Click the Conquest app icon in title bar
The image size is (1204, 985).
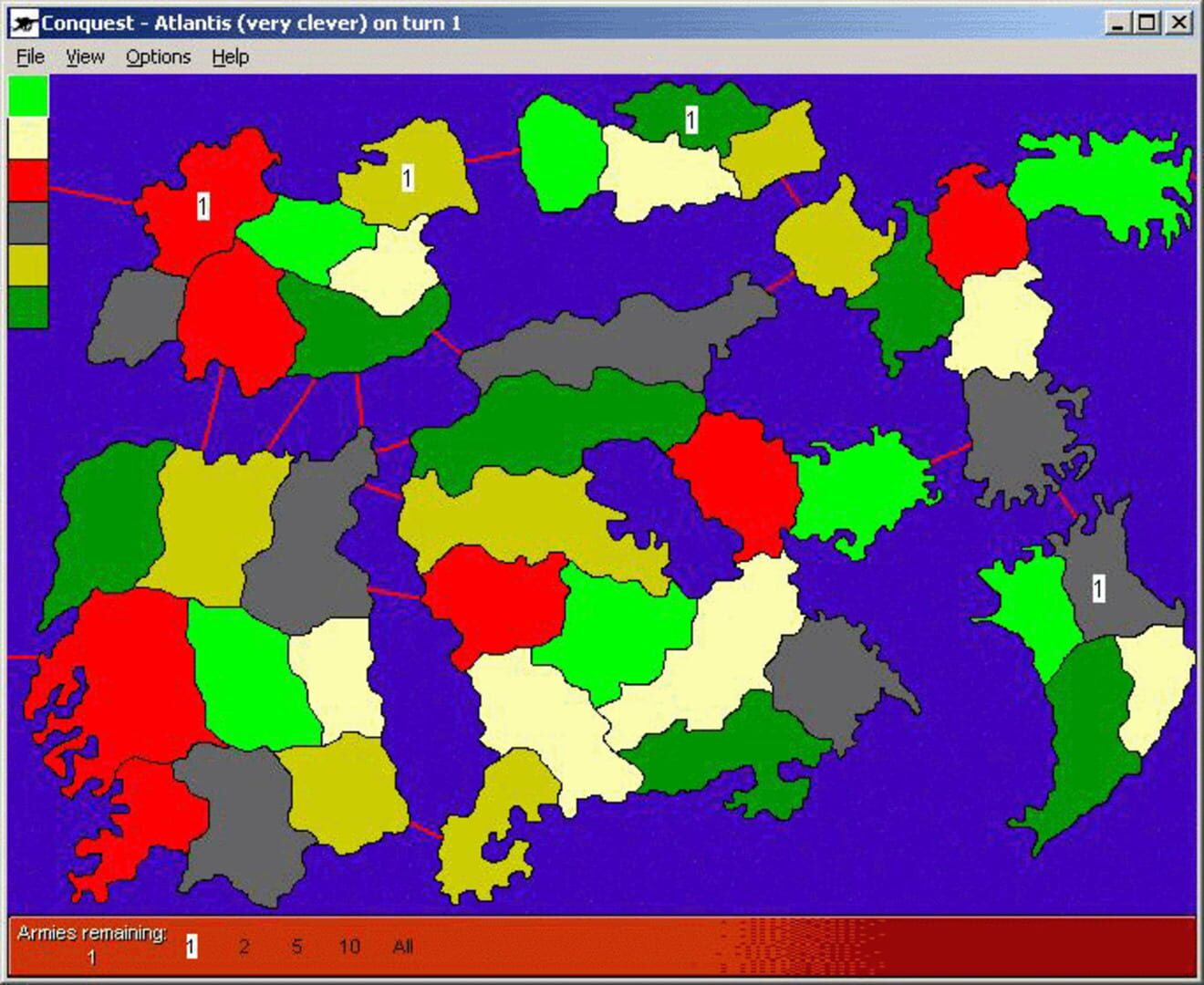[x=24, y=23]
